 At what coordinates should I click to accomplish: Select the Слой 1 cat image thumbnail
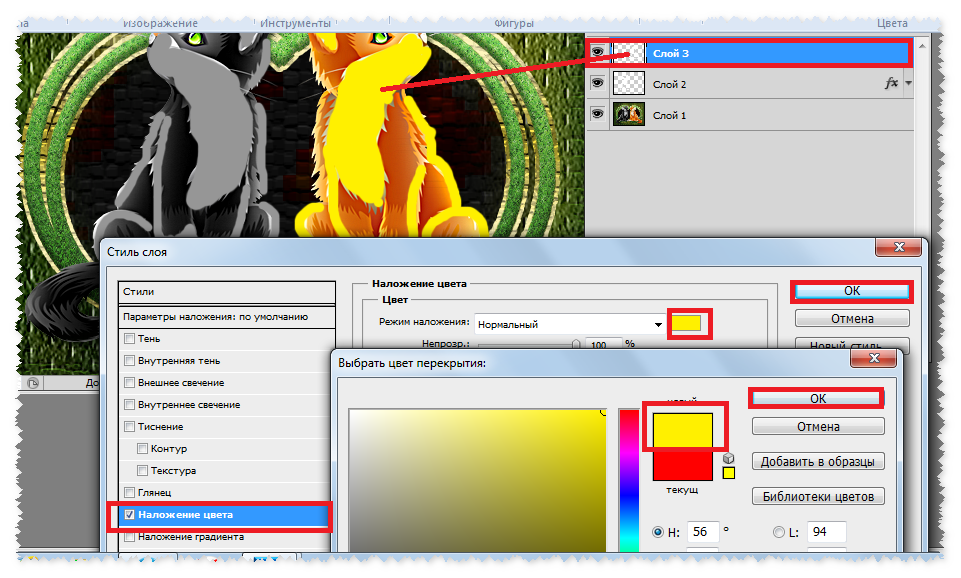(x=629, y=115)
